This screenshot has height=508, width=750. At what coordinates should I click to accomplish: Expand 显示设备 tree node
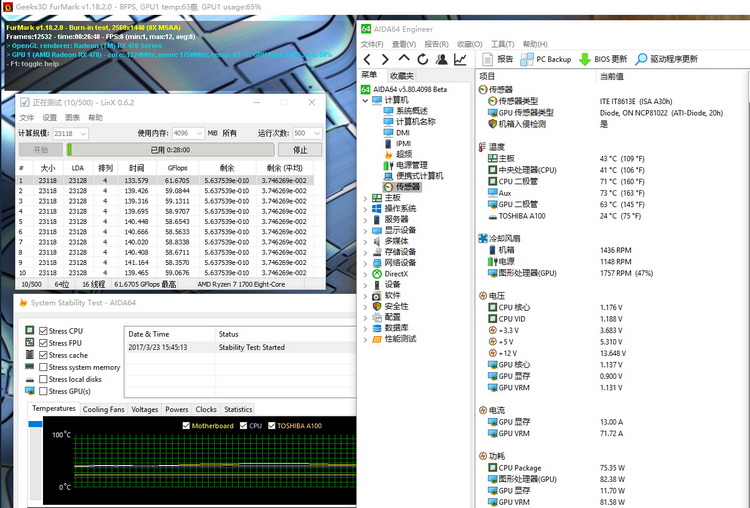(x=365, y=231)
